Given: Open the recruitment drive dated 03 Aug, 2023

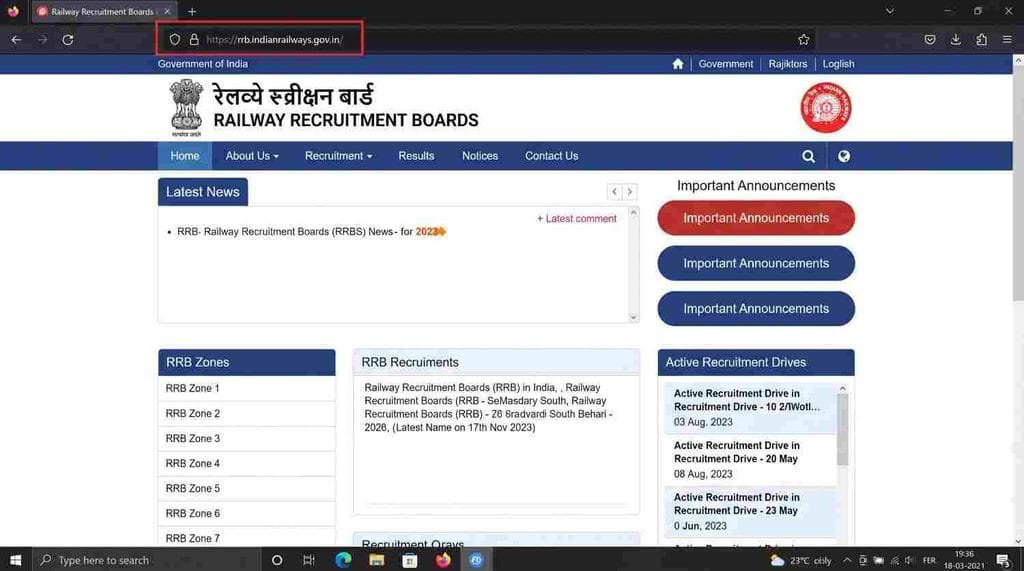Looking at the screenshot, I should (750, 408).
